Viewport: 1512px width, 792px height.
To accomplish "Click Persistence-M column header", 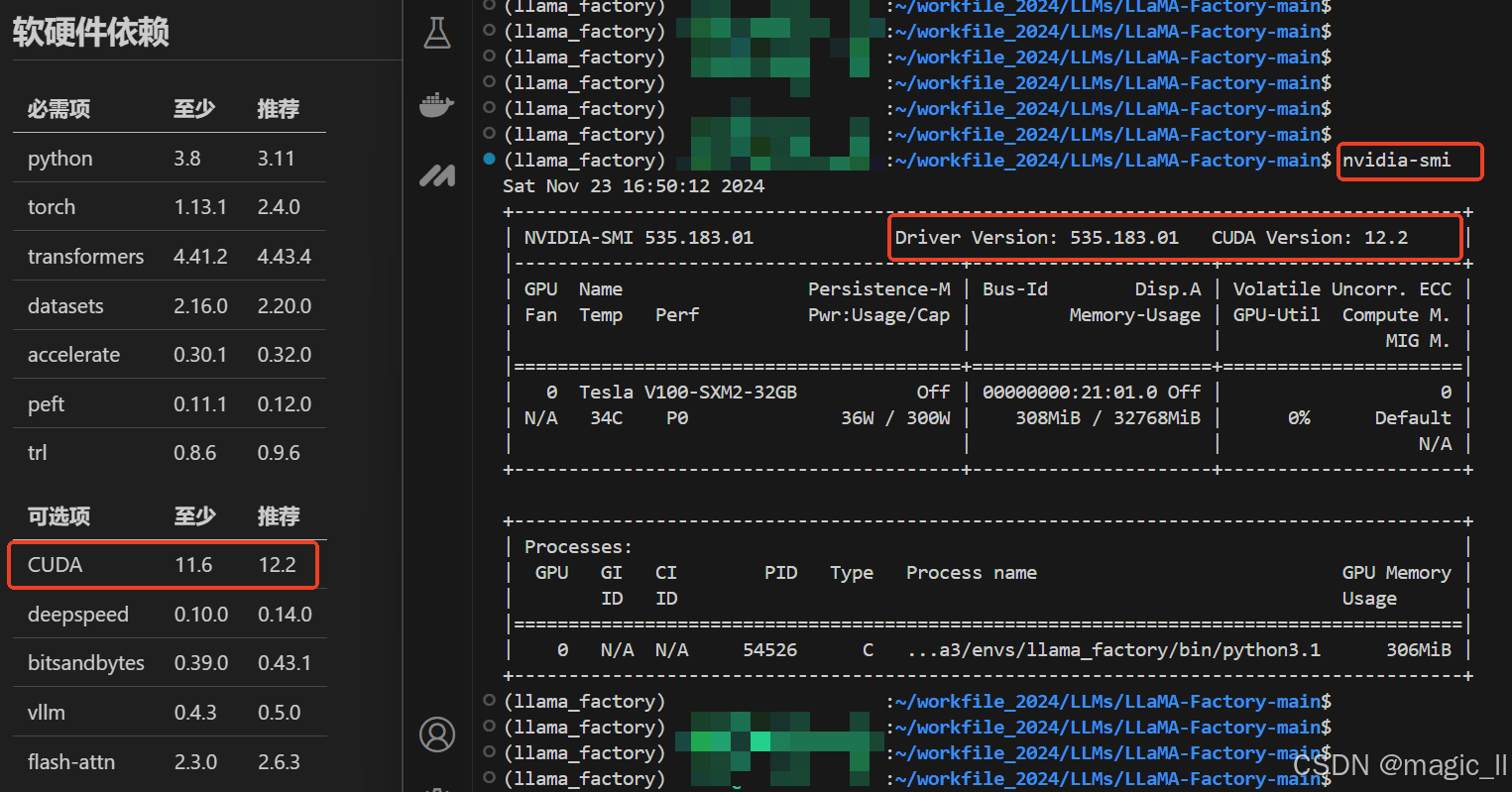I will [x=878, y=288].
